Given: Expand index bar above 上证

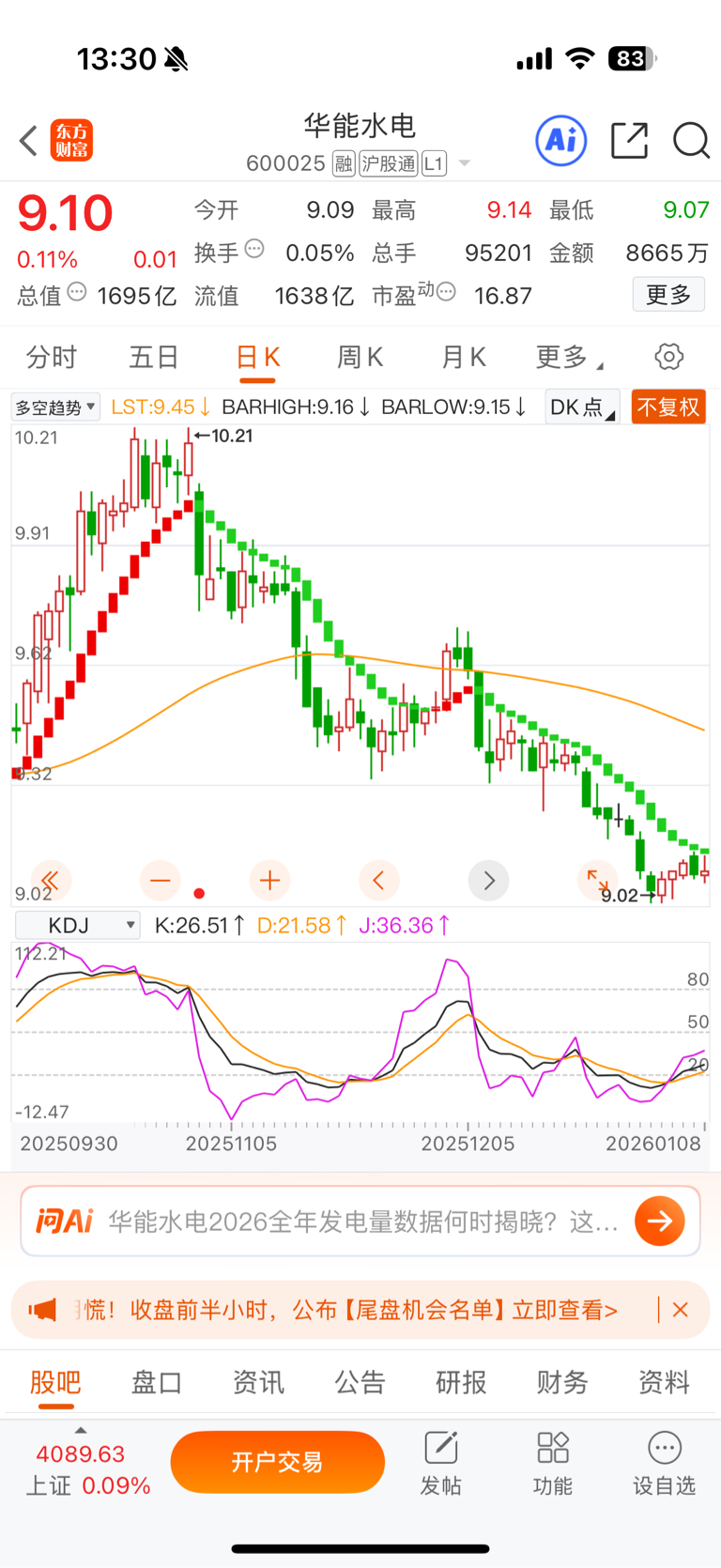Looking at the screenshot, I should pyautogui.click(x=81, y=1430).
